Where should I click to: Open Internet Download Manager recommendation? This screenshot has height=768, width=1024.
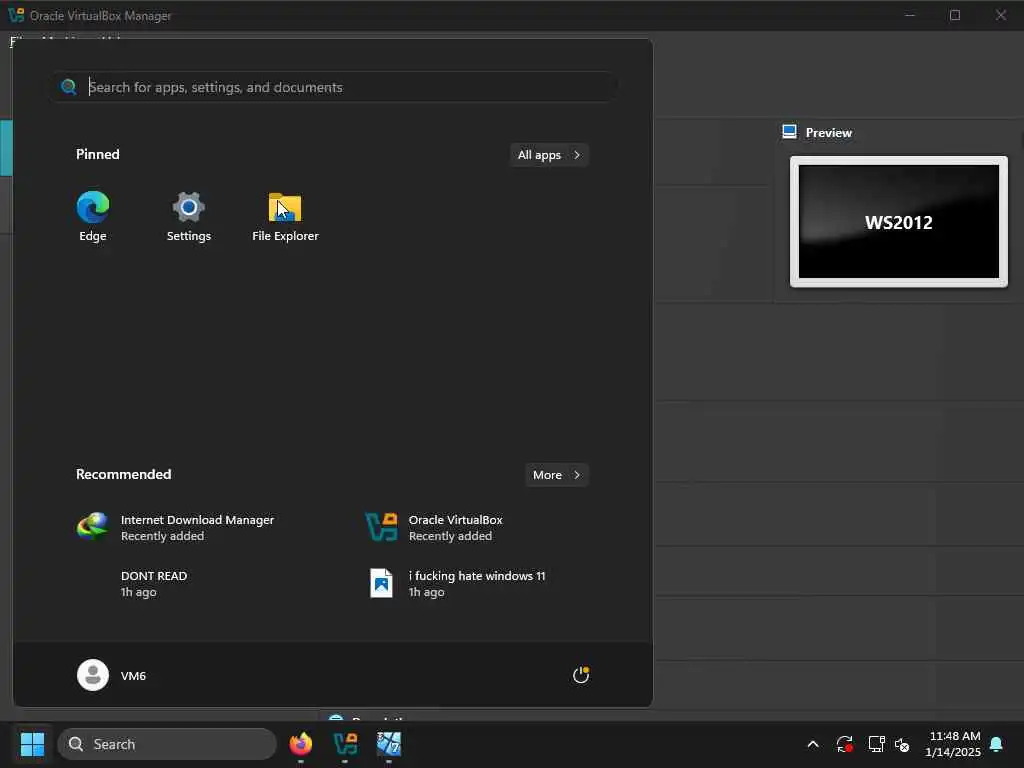[175, 528]
